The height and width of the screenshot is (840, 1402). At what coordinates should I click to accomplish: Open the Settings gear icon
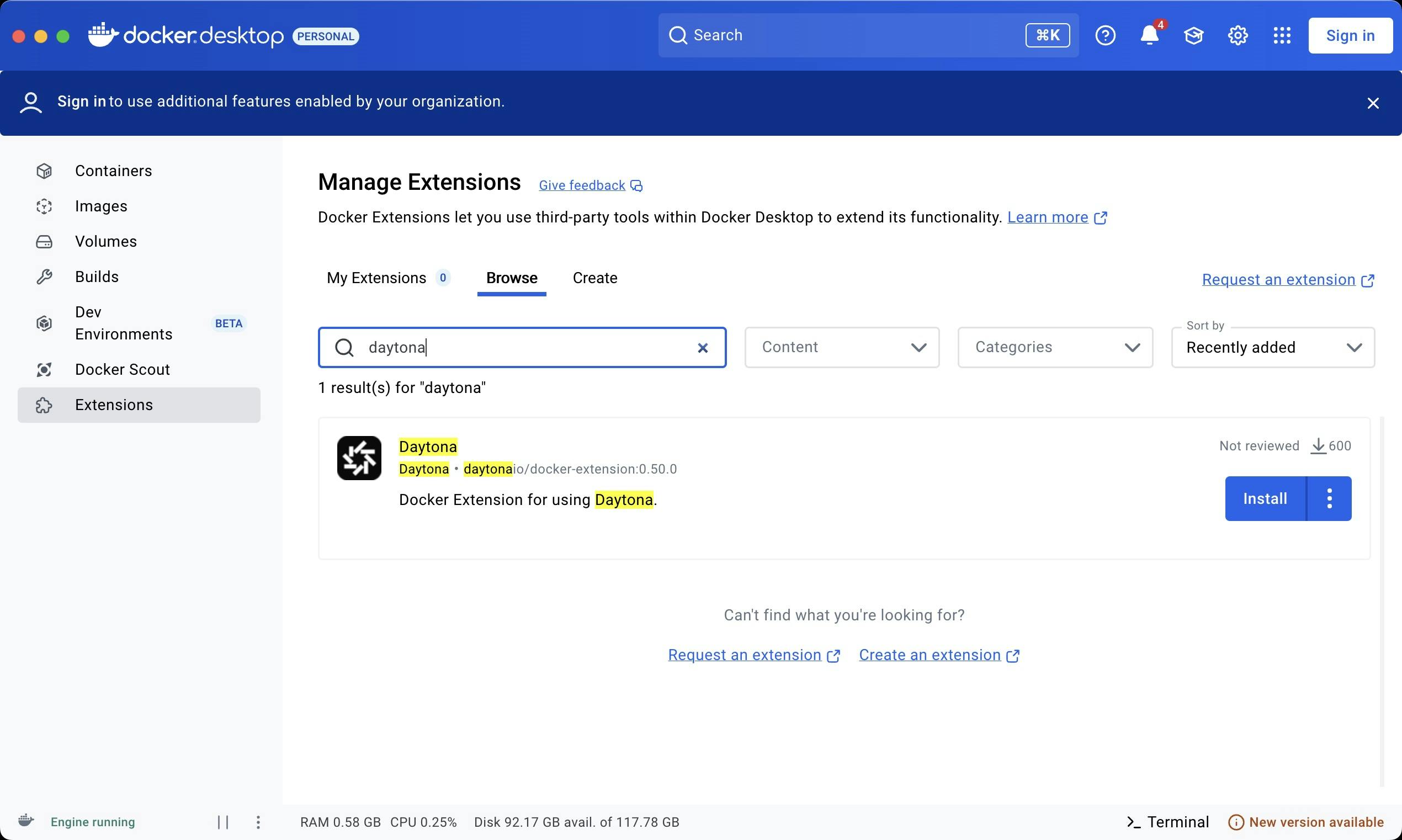tap(1238, 35)
